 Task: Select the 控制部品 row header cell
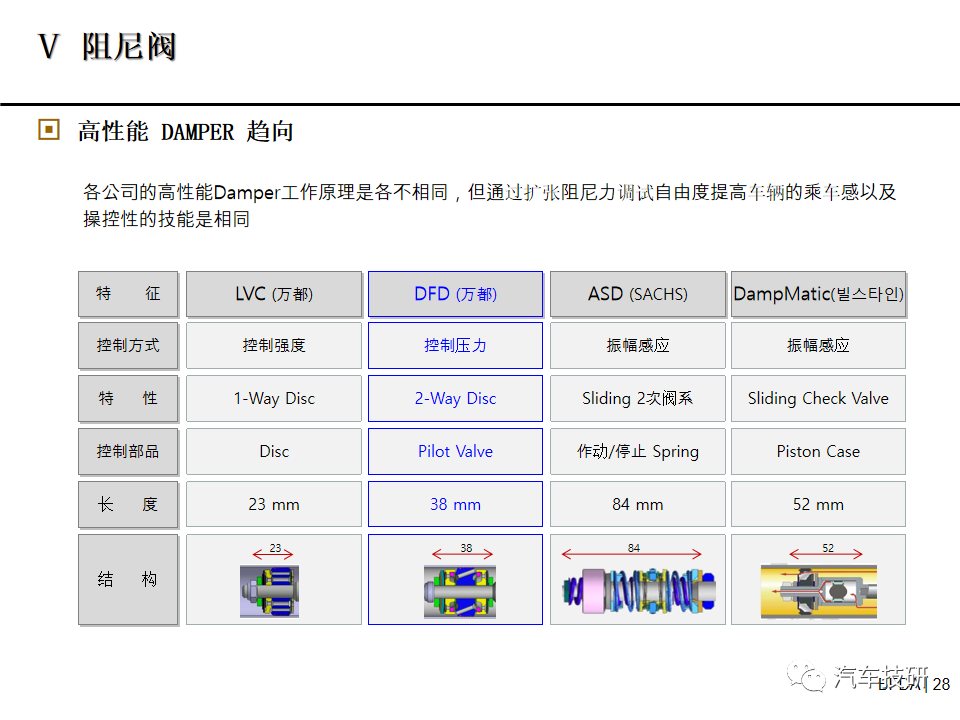(x=128, y=451)
